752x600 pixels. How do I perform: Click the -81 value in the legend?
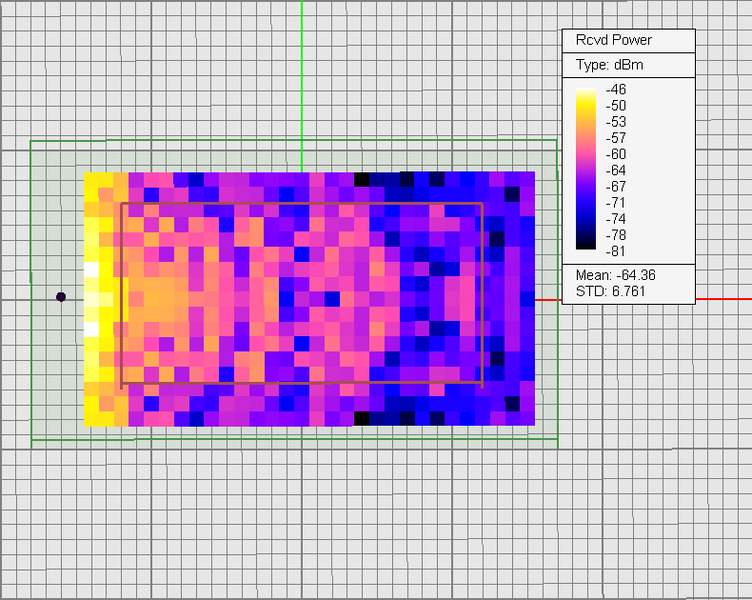pos(616,251)
